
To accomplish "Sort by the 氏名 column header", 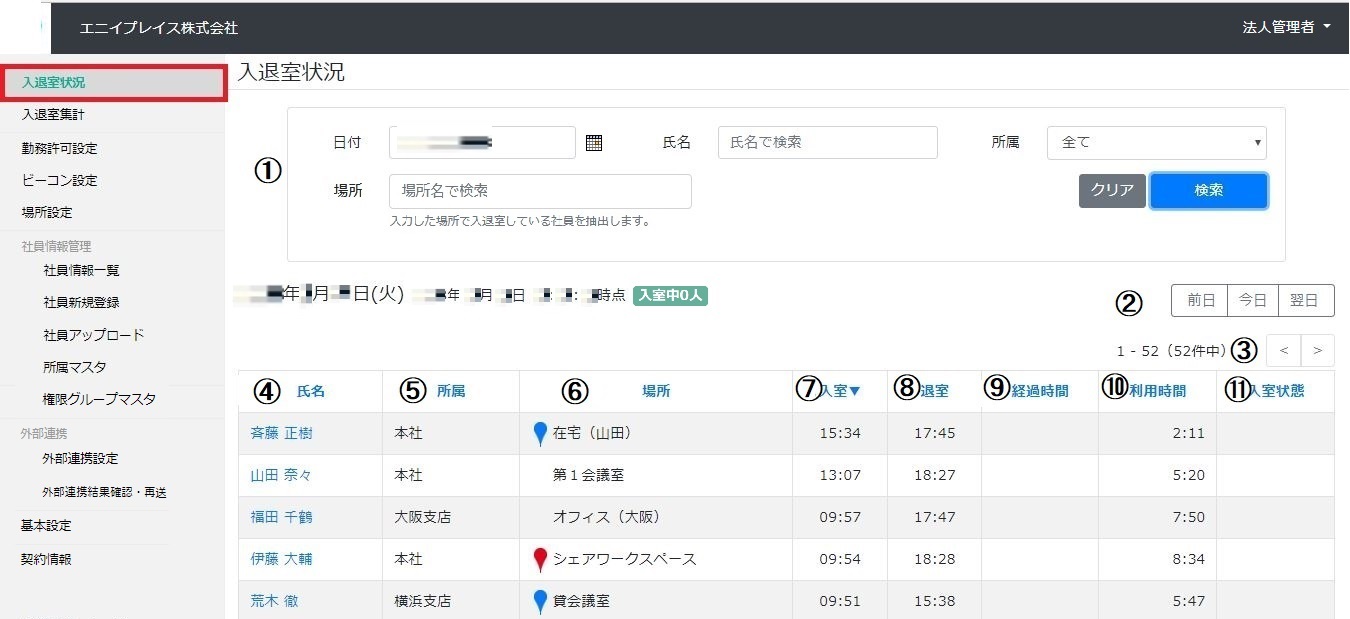I will coord(311,392).
